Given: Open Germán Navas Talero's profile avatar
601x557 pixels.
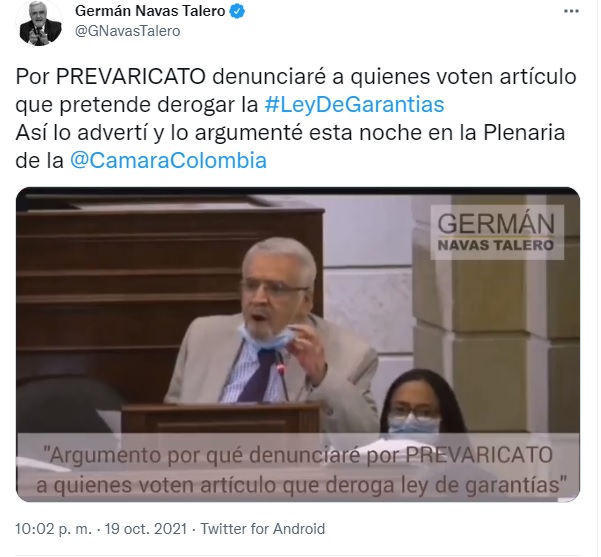Looking at the screenshot, I should click(40, 24).
